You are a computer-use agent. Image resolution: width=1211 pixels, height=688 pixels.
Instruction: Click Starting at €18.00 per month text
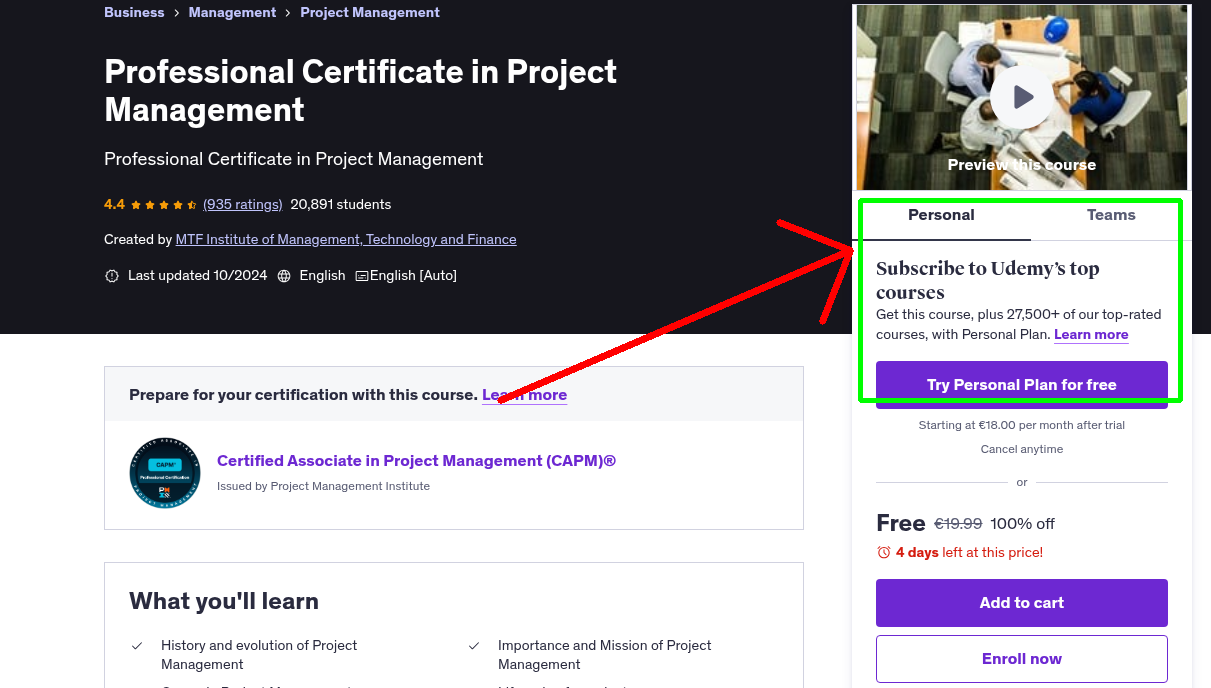coord(1022,425)
